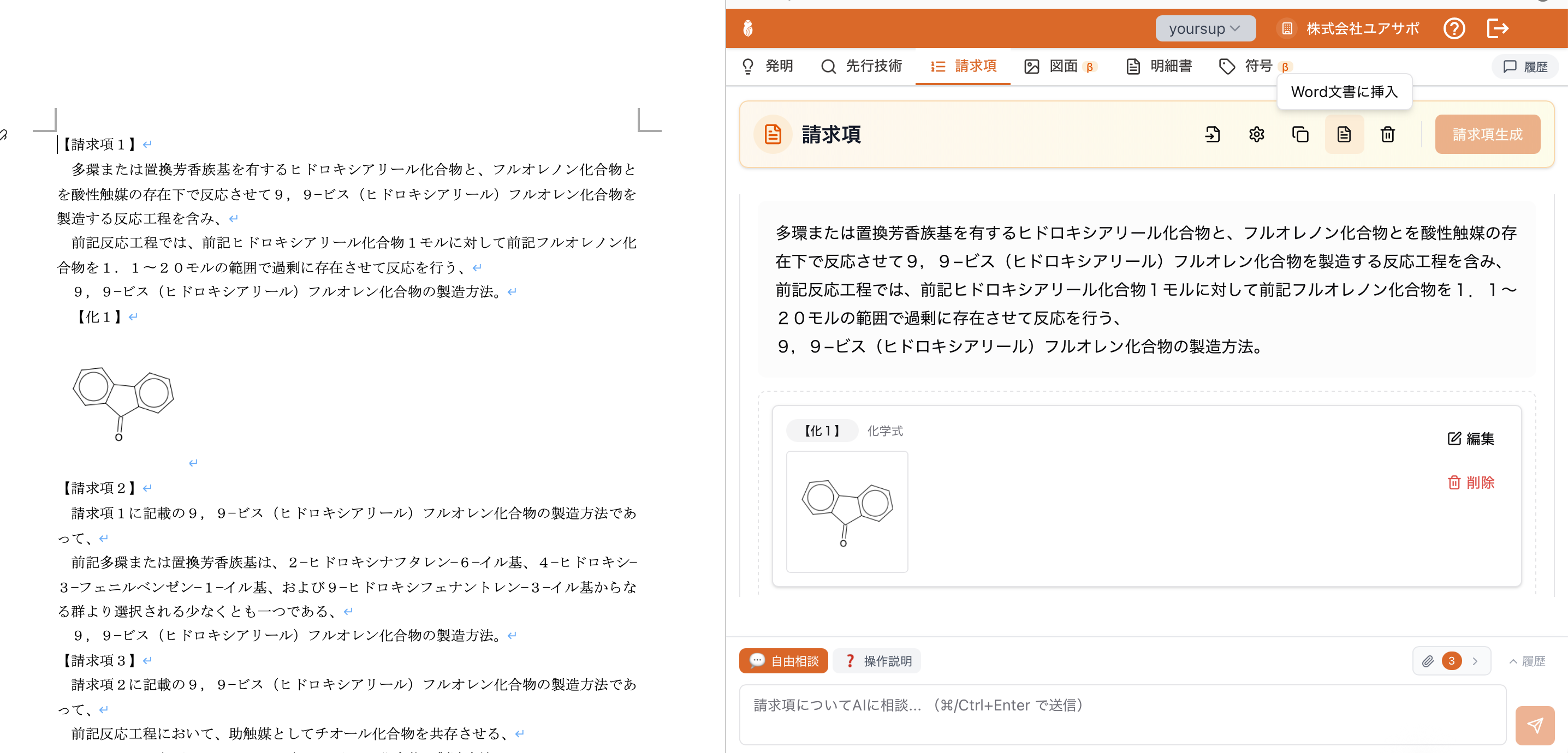Open the settings gear in the 請求項 header
This screenshot has height=753, width=1568.
pyautogui.click(x=1256, y=134)
